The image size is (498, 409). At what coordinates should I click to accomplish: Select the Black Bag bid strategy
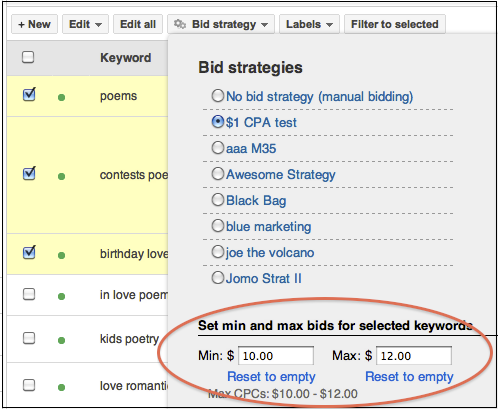pos(218,200)
